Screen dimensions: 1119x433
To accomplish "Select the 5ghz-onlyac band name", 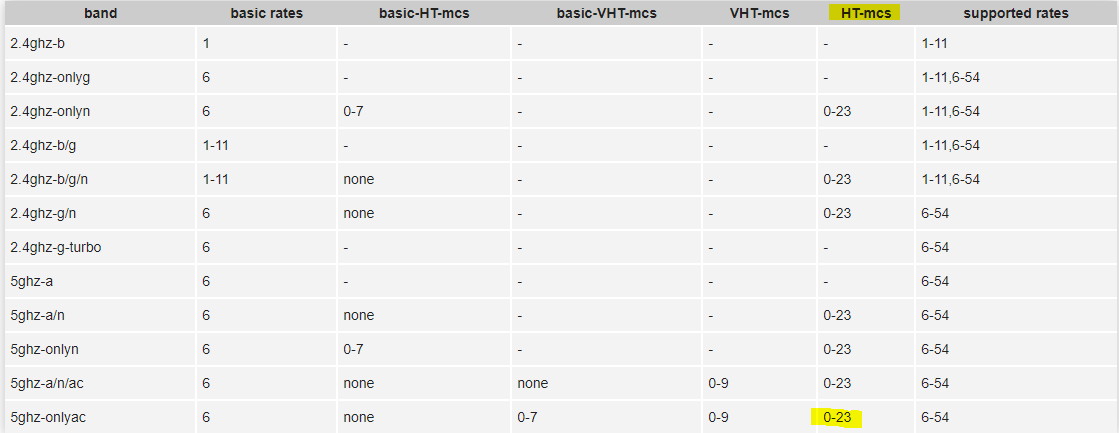I will pyautogui.click(x=46, y=417).
